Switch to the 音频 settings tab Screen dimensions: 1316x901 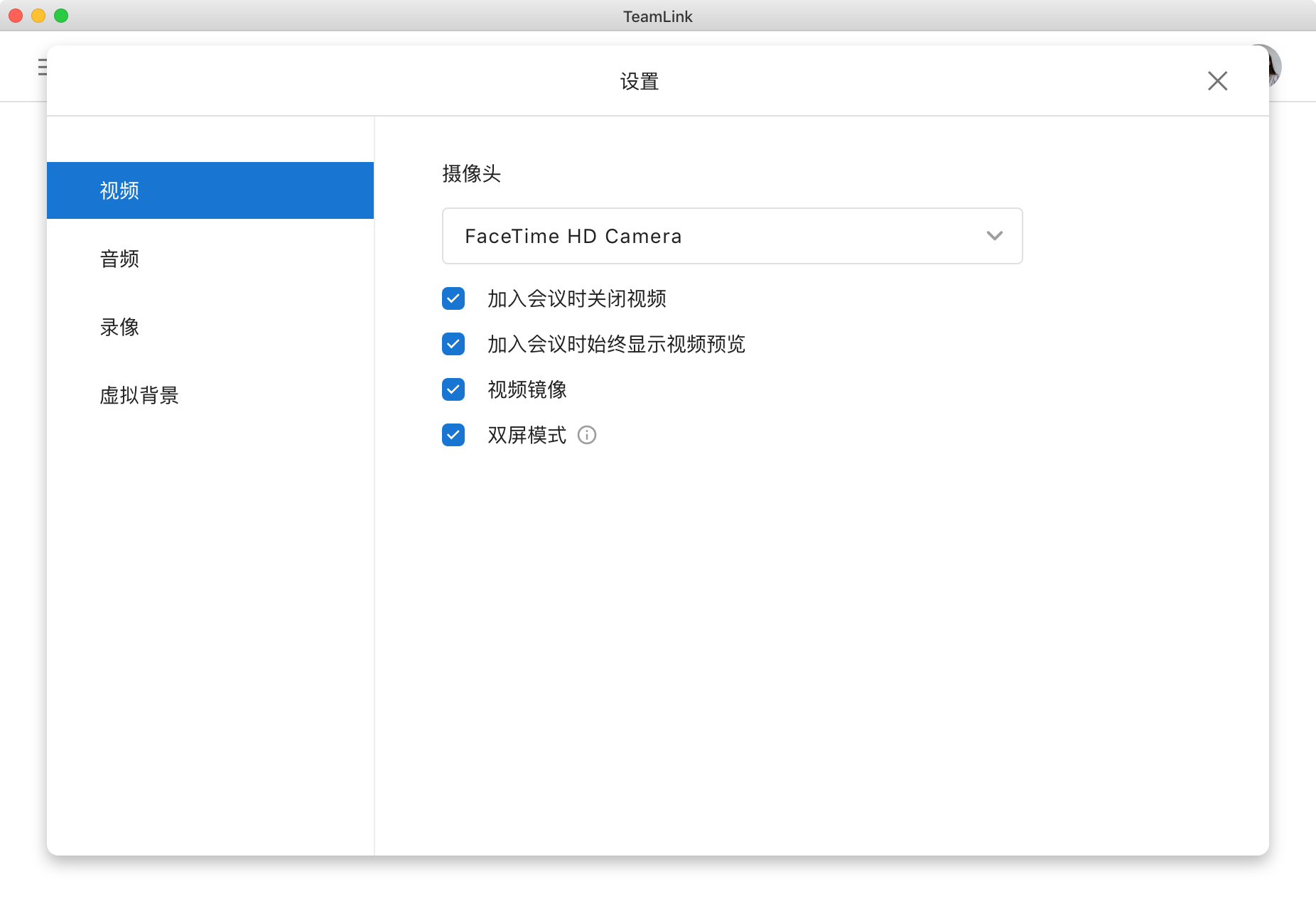pos(119,259)
